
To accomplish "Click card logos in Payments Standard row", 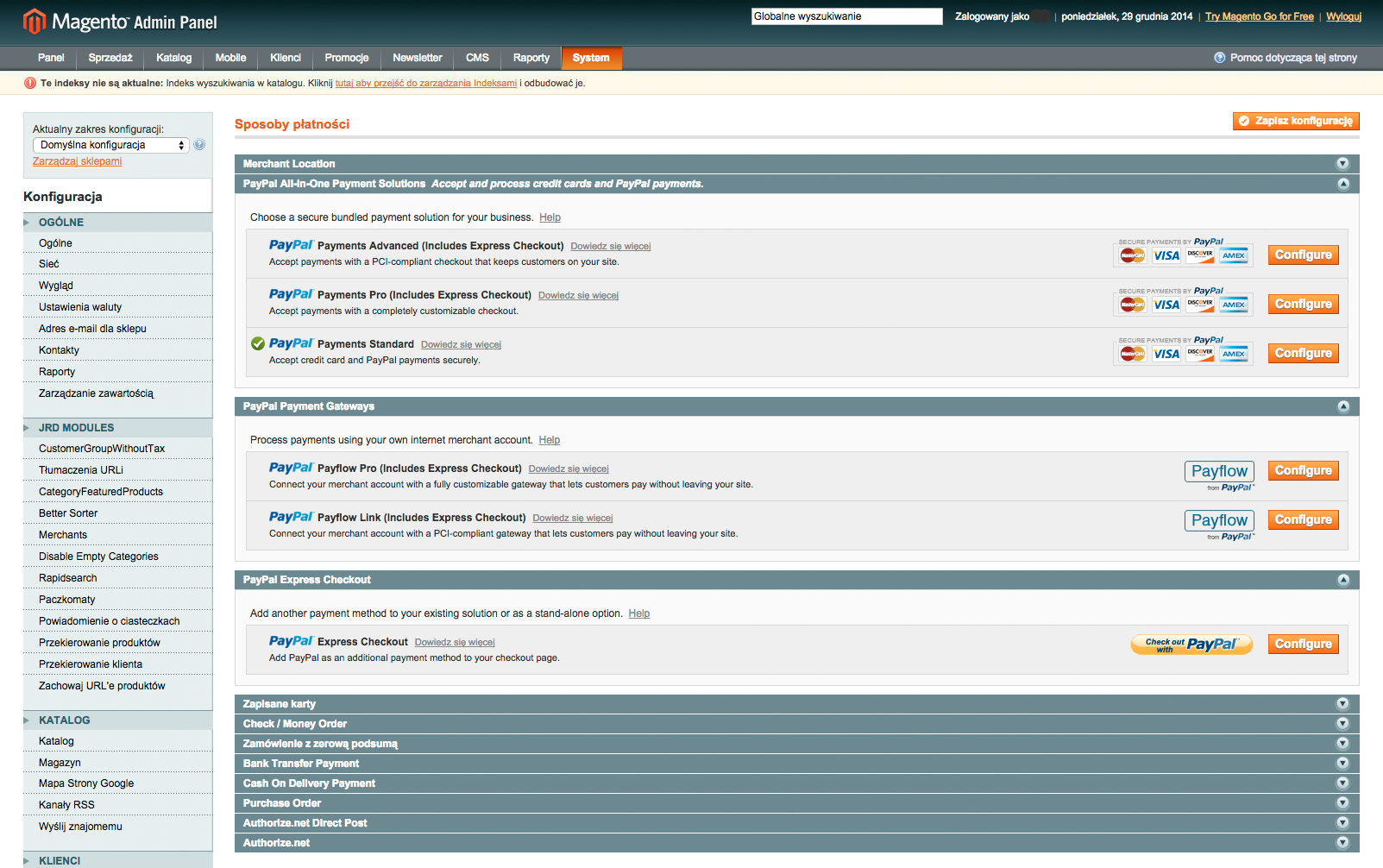I will (1184, 350).
